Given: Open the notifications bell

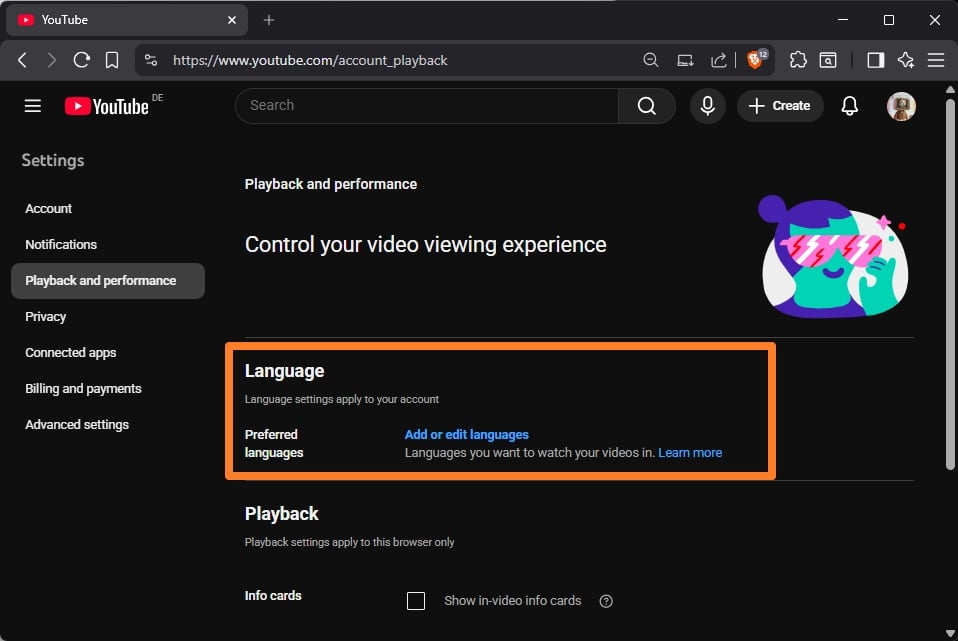Looking at the screenshot, I should 850,106.
